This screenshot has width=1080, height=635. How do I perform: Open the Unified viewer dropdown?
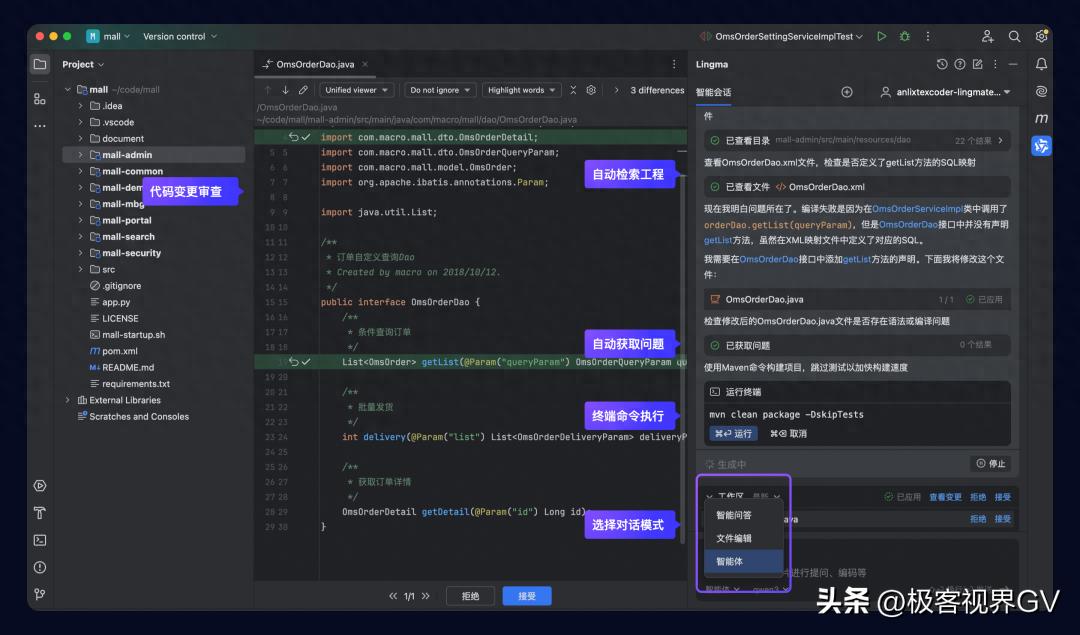357,89
